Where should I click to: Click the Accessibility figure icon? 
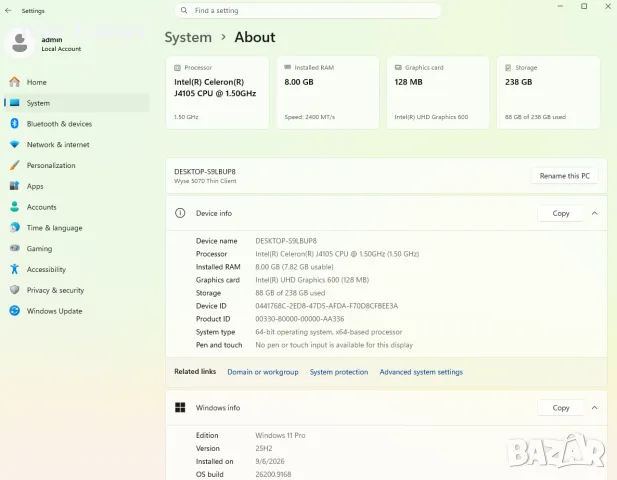click(x=15, y=269)
